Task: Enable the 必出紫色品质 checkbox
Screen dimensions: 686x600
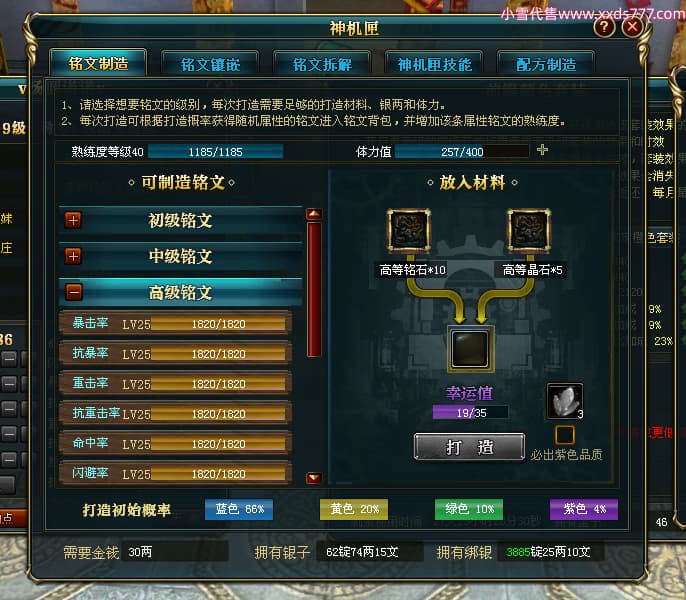Action: click(x=565, y=435)
